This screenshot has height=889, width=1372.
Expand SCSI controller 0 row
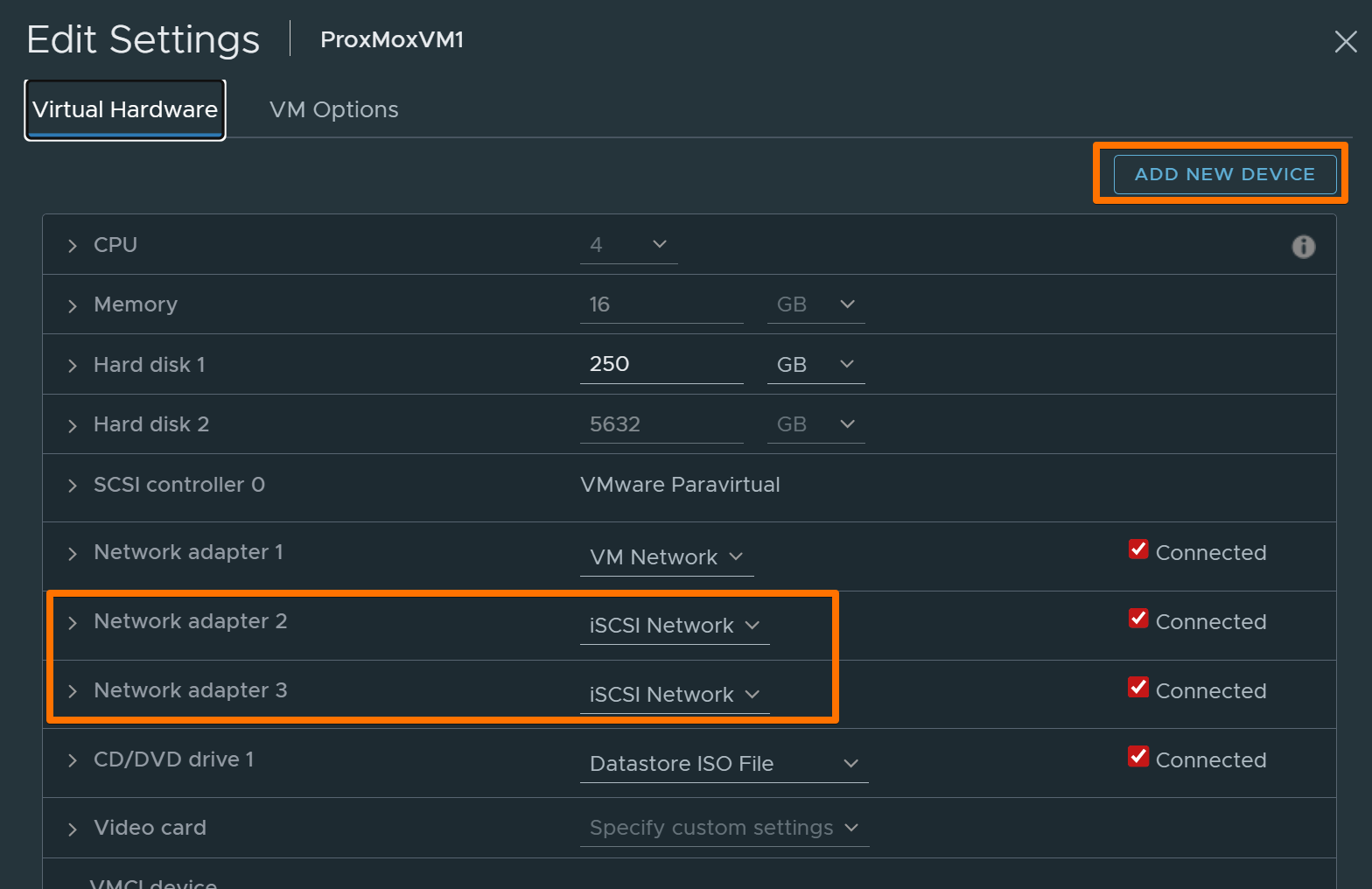[73, 486]
